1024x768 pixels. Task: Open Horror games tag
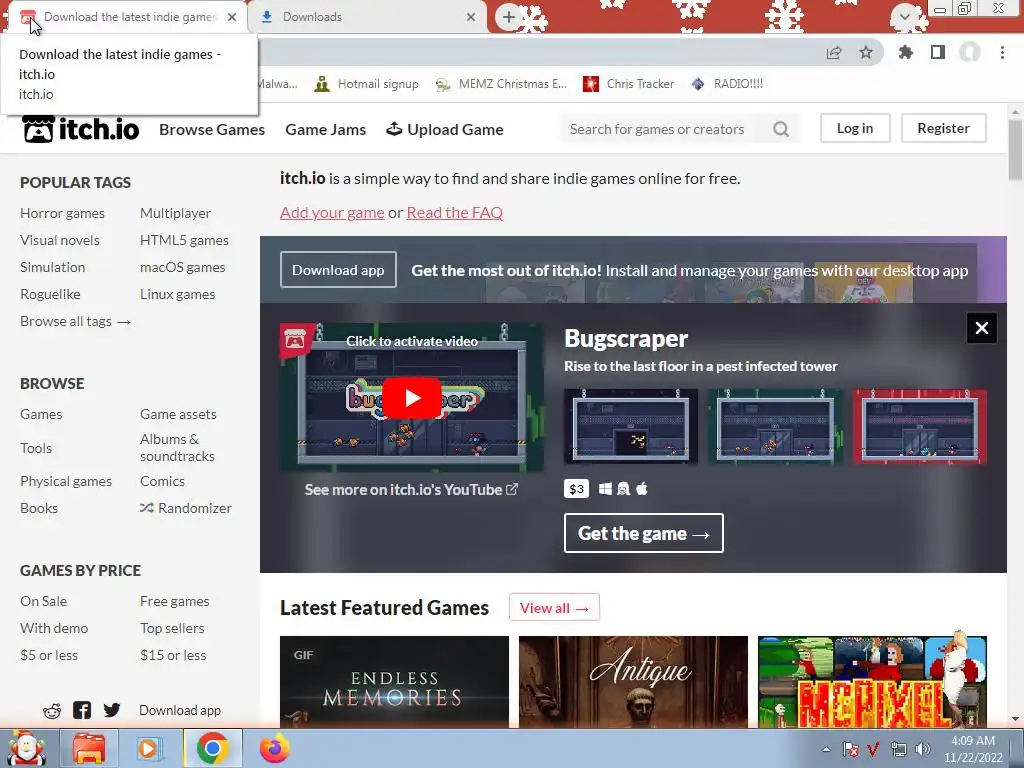coord(62,213)
